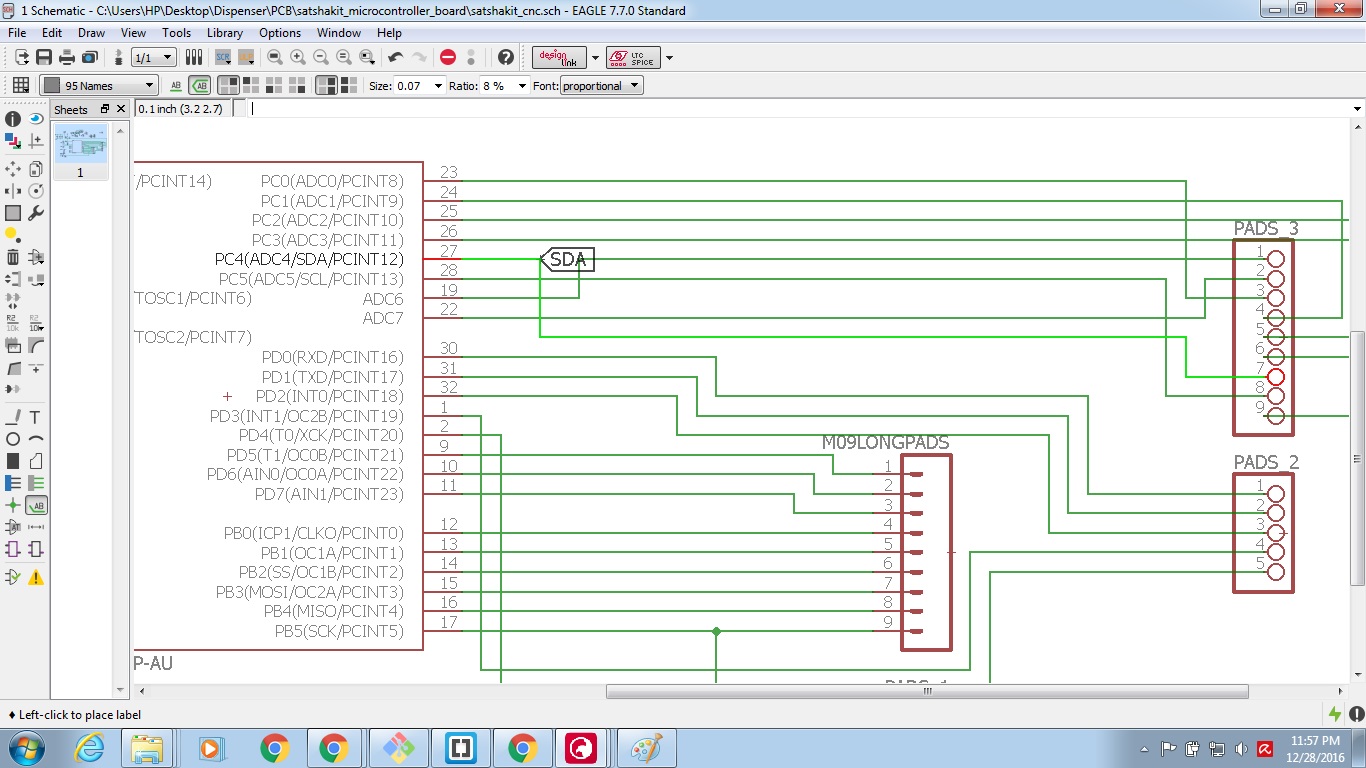The height and width of the screenshot is (768, 1366).
Task: Select the Rectangle tool
Action: (x=13, y=461)
